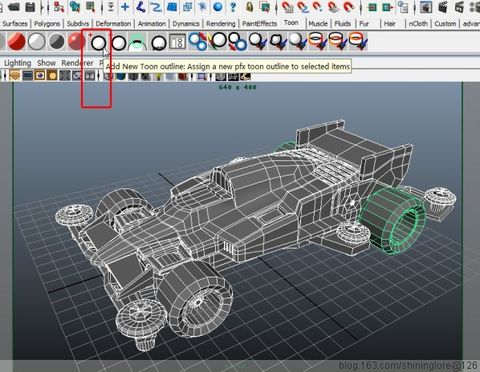This screenshot has height=372, width=480.
Task: Open the Subdivs shelf tab
Action: (78, 24)
